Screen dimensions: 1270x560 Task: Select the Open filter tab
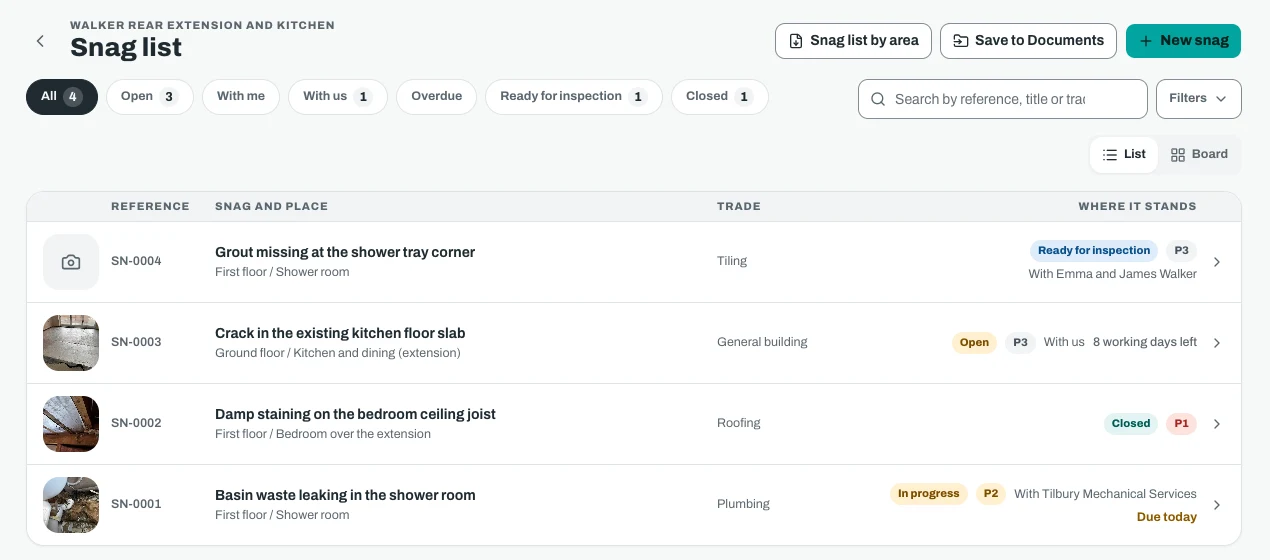click(149, 97)
